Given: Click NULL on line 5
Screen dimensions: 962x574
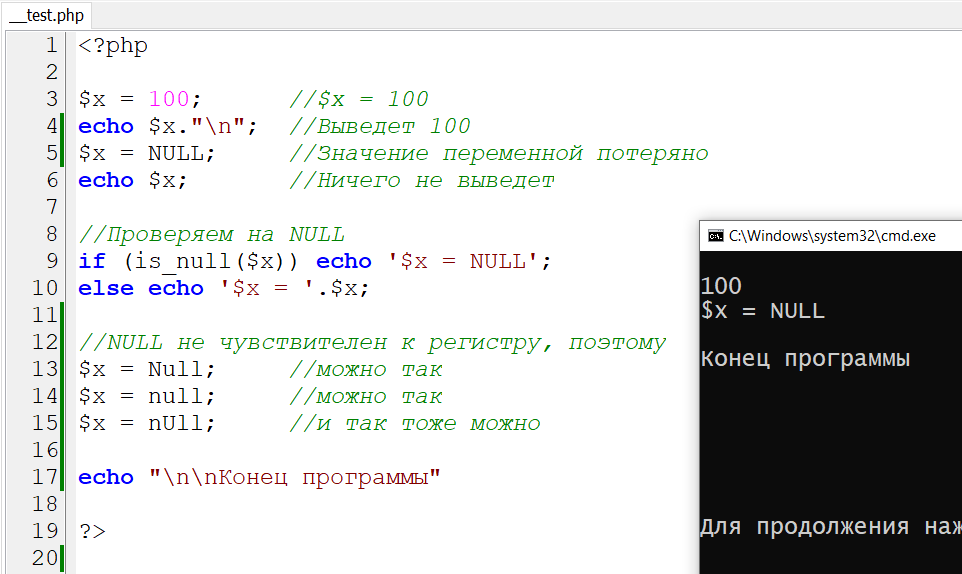Looking at the screenshot, I should (176, 153).
